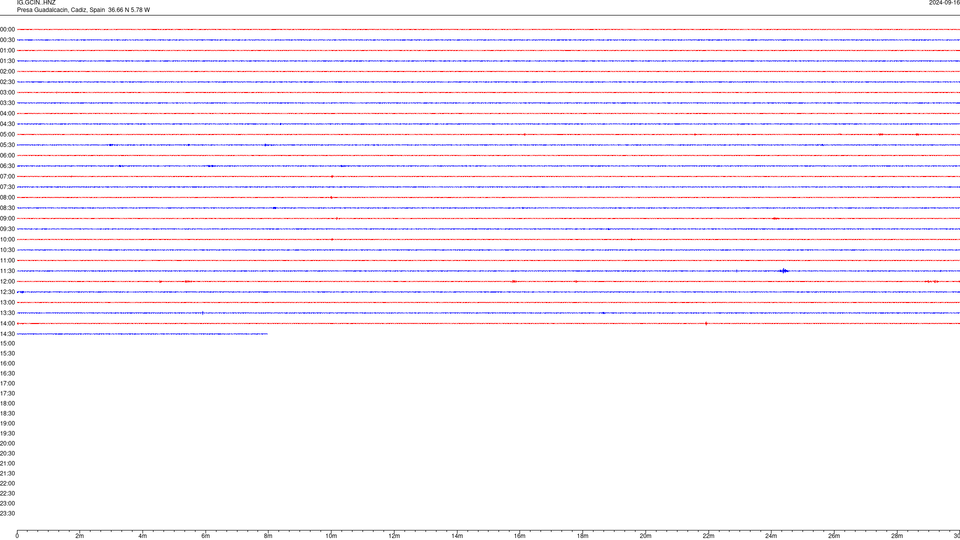Click the 22m tick on the time axis
The image size is (960, 540).
coord(708,536)
